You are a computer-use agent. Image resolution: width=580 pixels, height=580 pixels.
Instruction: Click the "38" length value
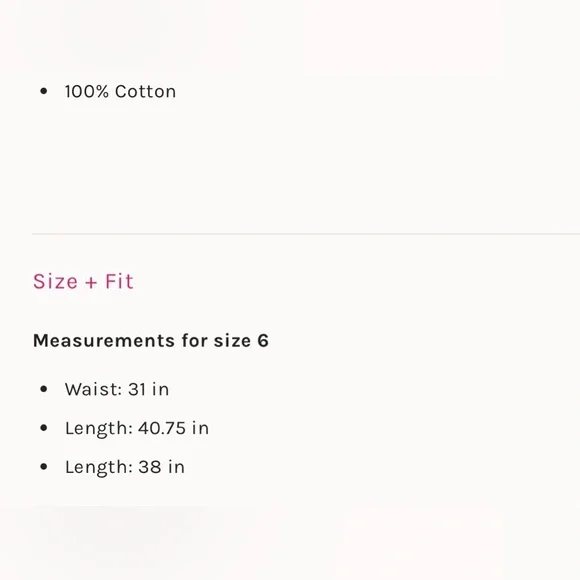click(x=150, y=467)
